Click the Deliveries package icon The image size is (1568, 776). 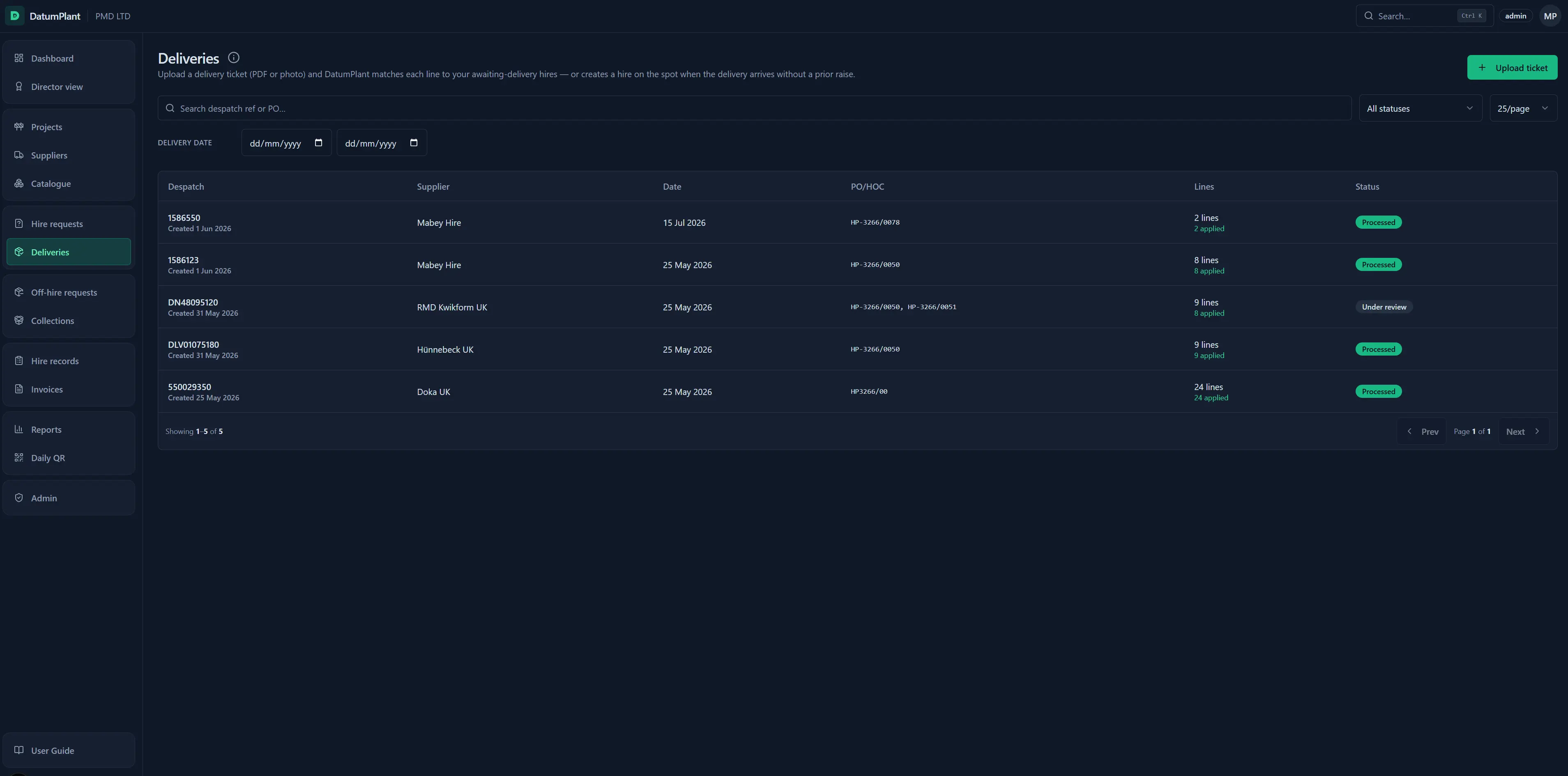pos(19,252)
